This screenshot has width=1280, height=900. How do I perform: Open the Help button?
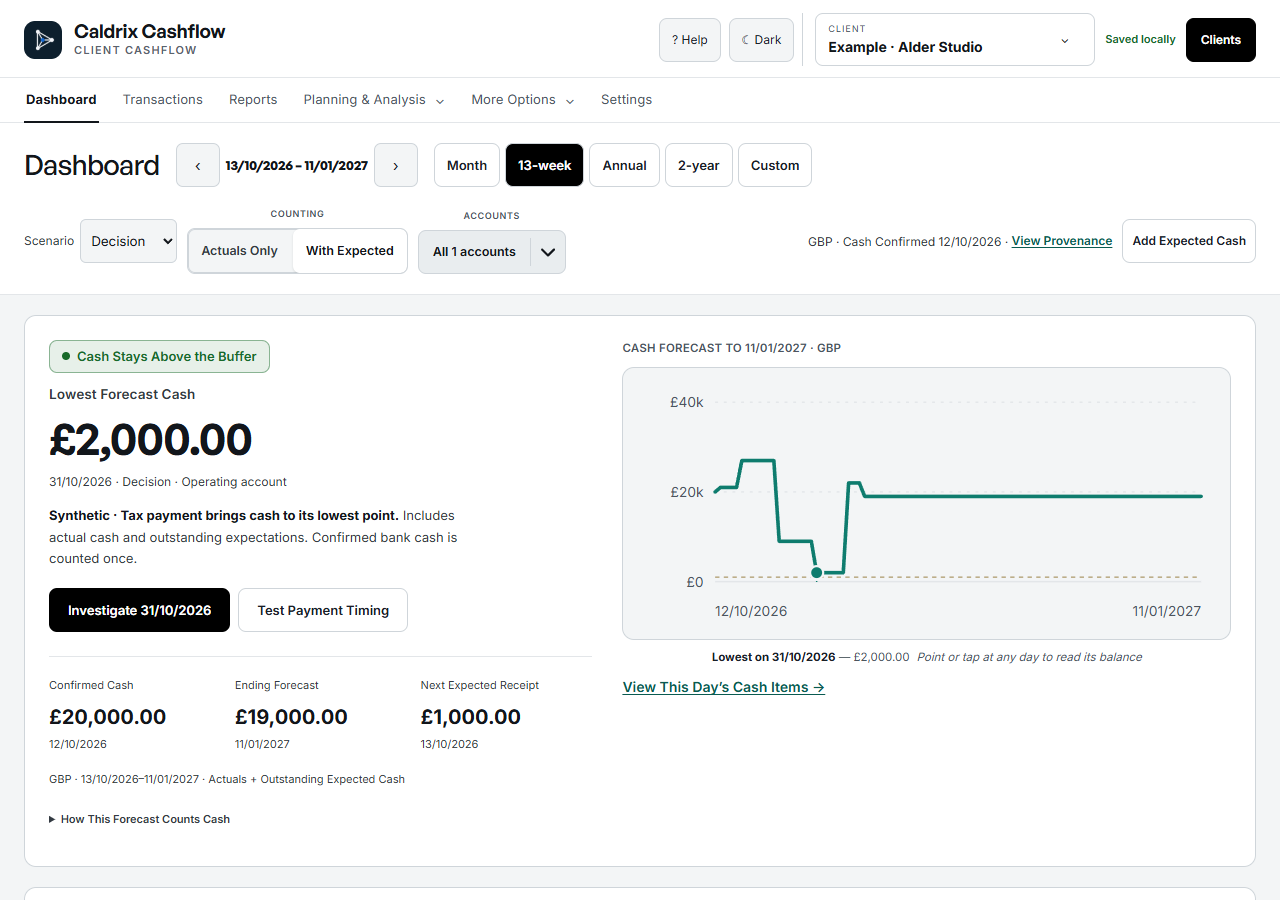coord(690,40)
